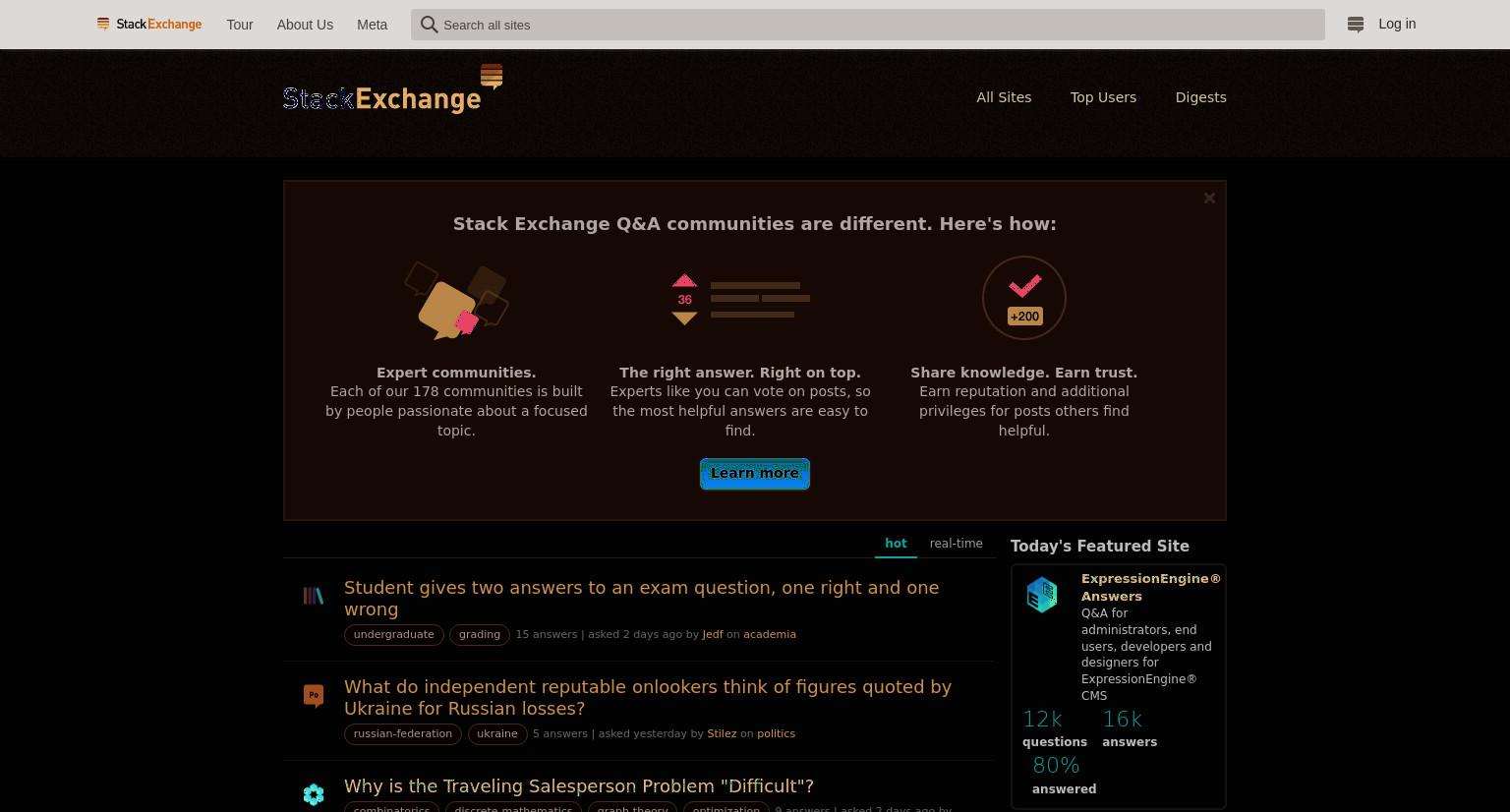
Task: Open the academia site link
Action: pyautogui.click(x=770, y=634)
